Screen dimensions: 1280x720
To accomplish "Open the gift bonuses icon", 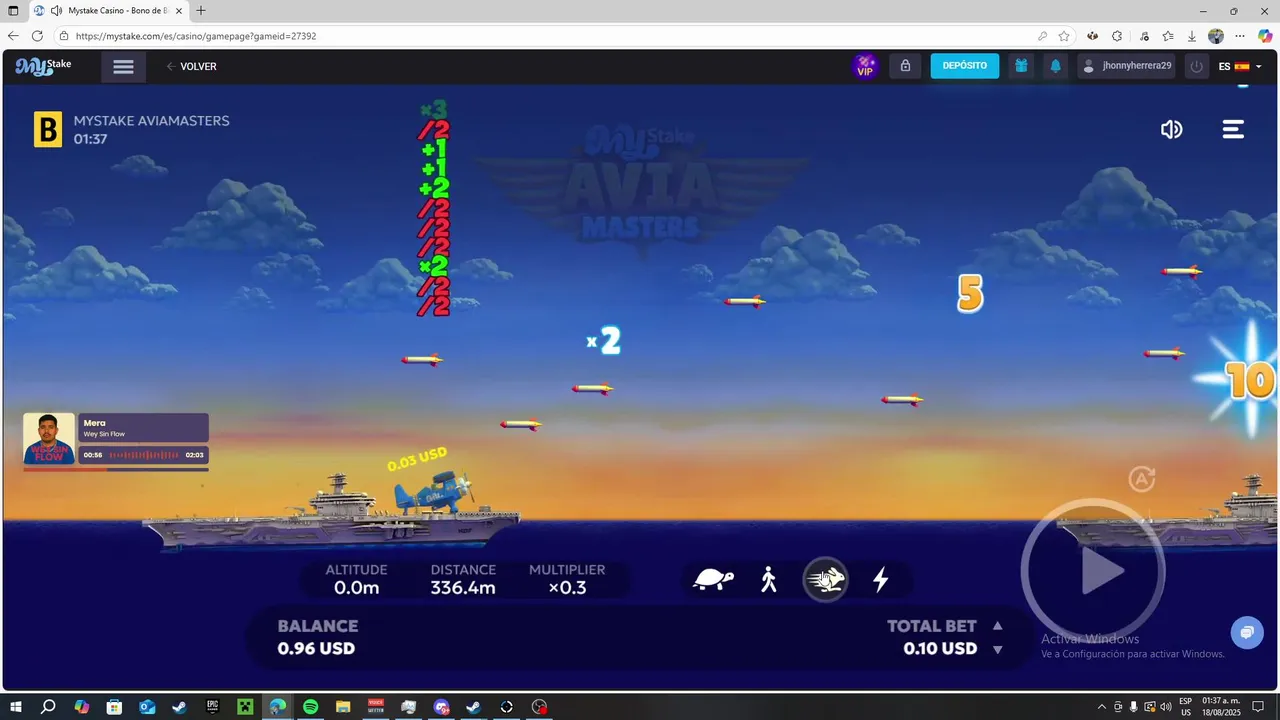I will click(1021, 66).
